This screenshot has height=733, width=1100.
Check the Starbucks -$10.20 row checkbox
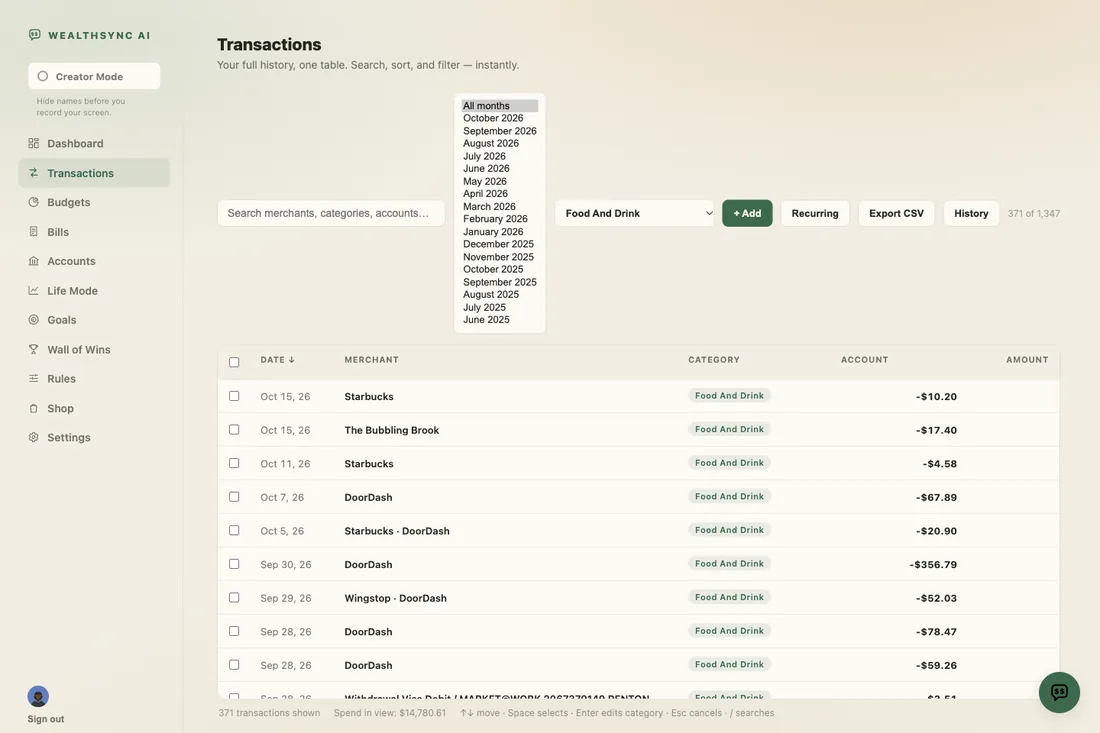[x=234, y=396]
